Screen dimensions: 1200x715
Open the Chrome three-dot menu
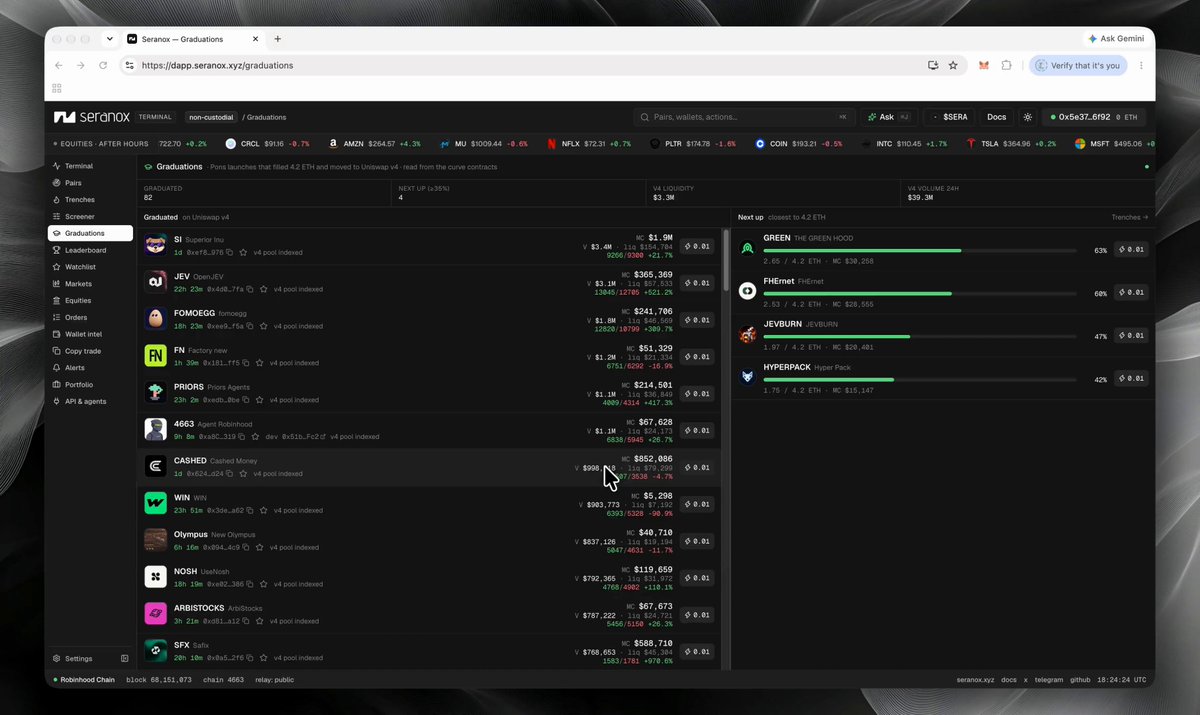point(1141,65)
